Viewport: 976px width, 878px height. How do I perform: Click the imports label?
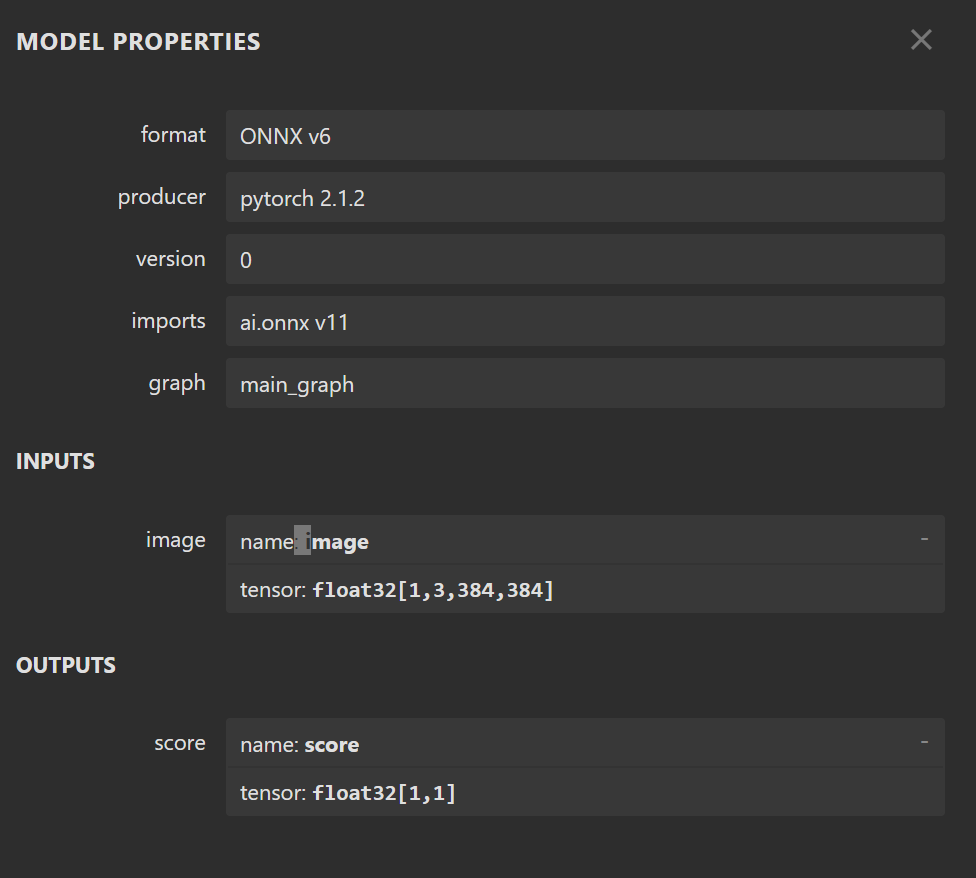pyautogui.click(x=168, y=320)
